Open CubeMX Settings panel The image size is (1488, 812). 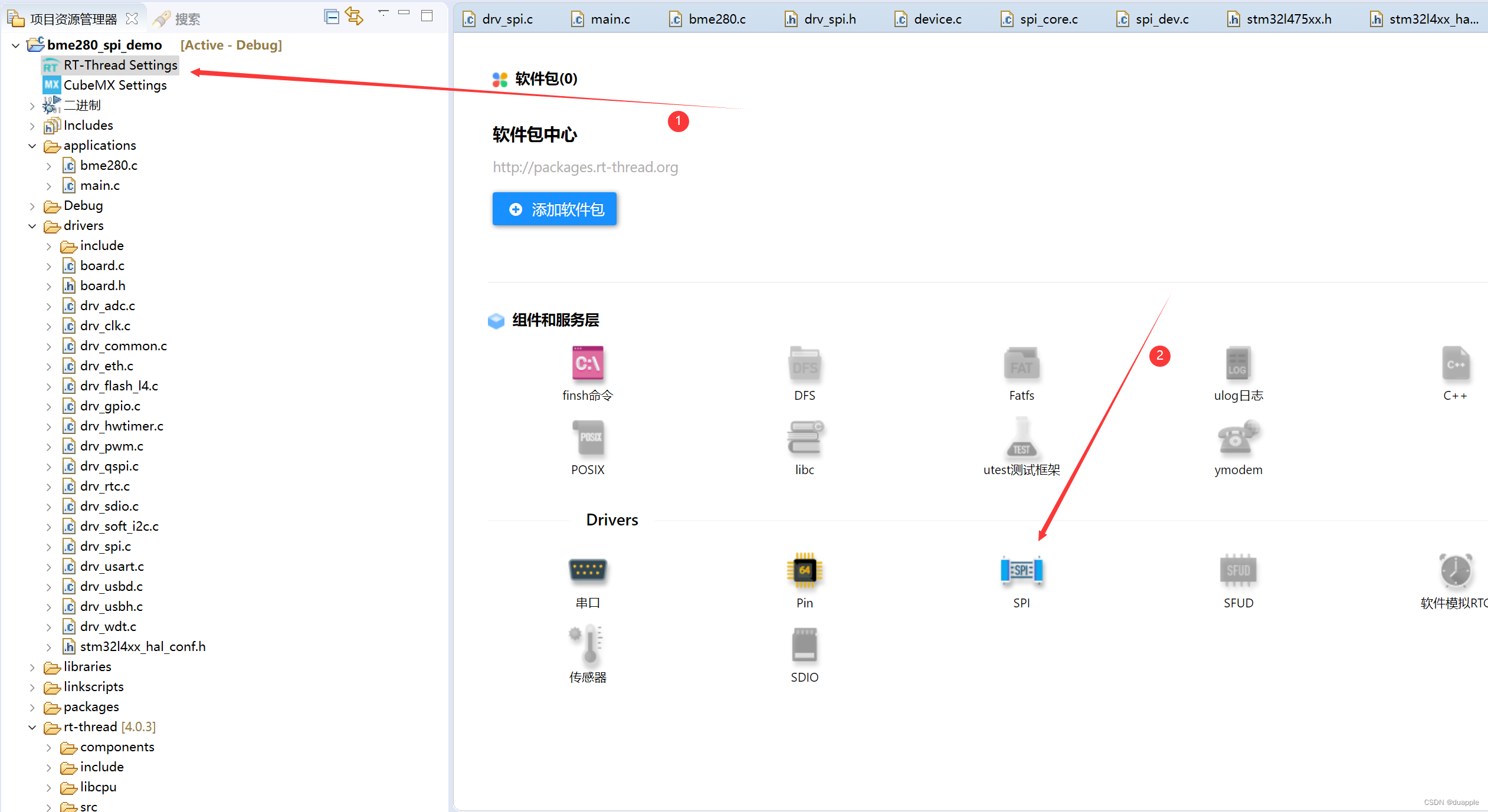coord(115,85)
